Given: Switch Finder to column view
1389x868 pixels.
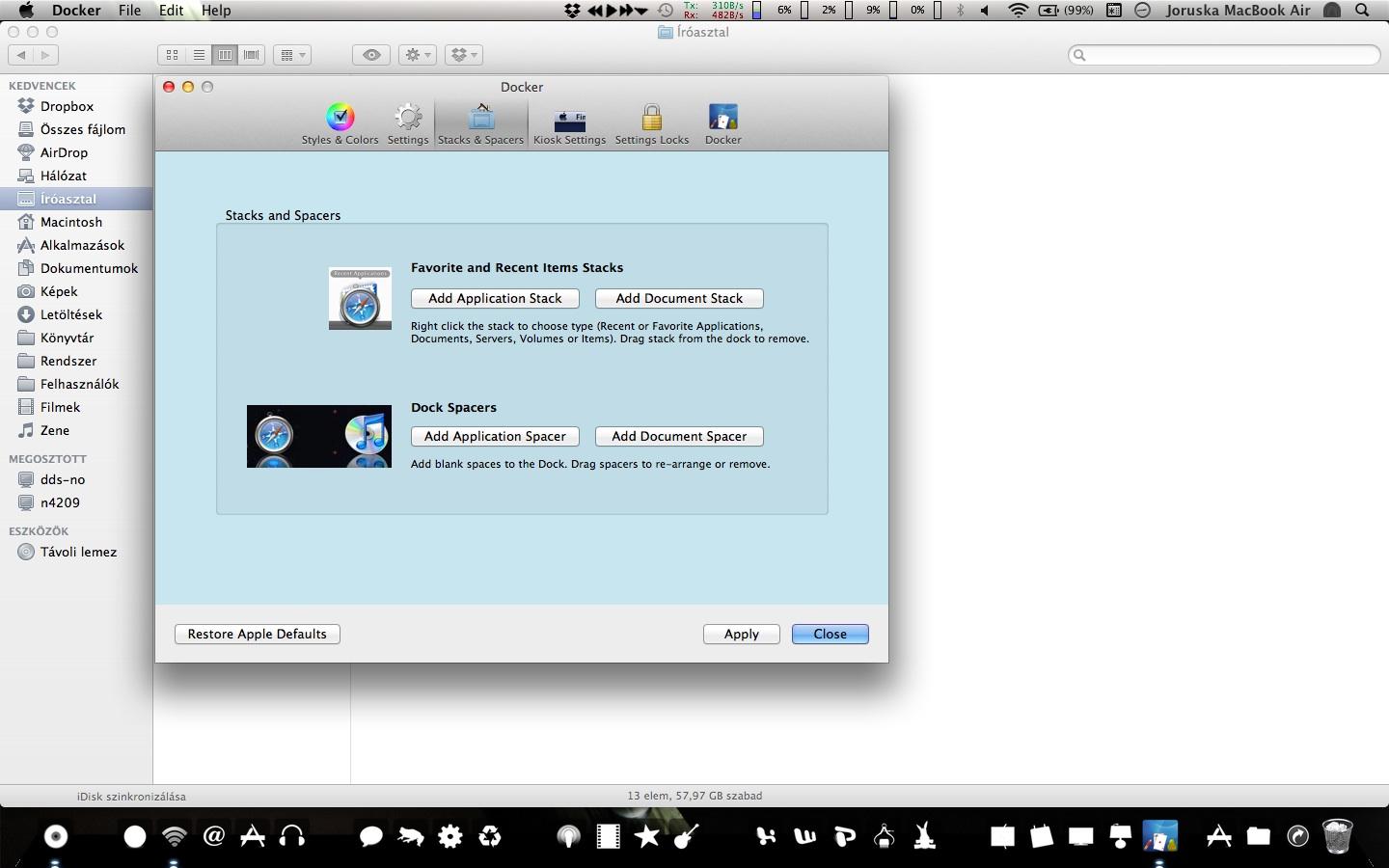Looking at the screenshot, I should [x=225, y=55].
